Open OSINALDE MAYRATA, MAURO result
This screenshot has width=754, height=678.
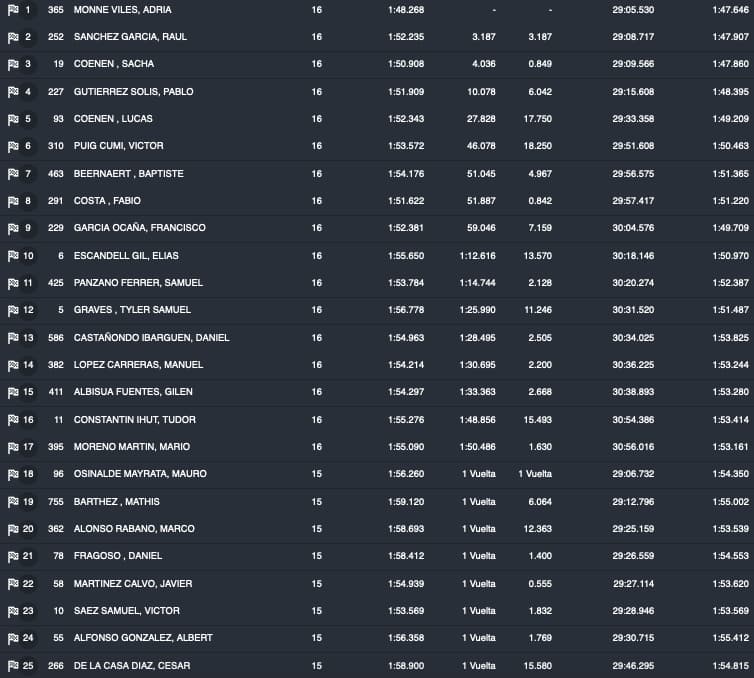[x=138, y=474]
